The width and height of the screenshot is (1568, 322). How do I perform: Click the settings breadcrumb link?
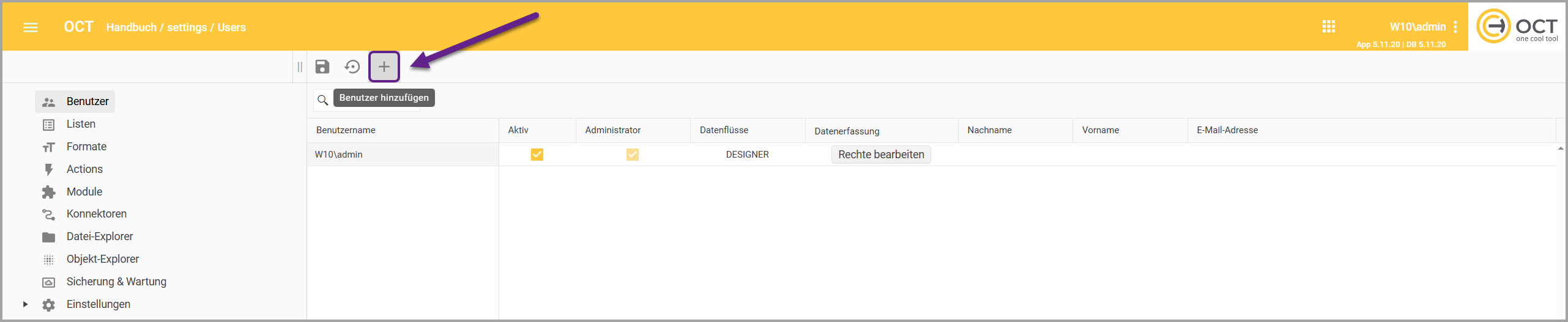[187, 27]
